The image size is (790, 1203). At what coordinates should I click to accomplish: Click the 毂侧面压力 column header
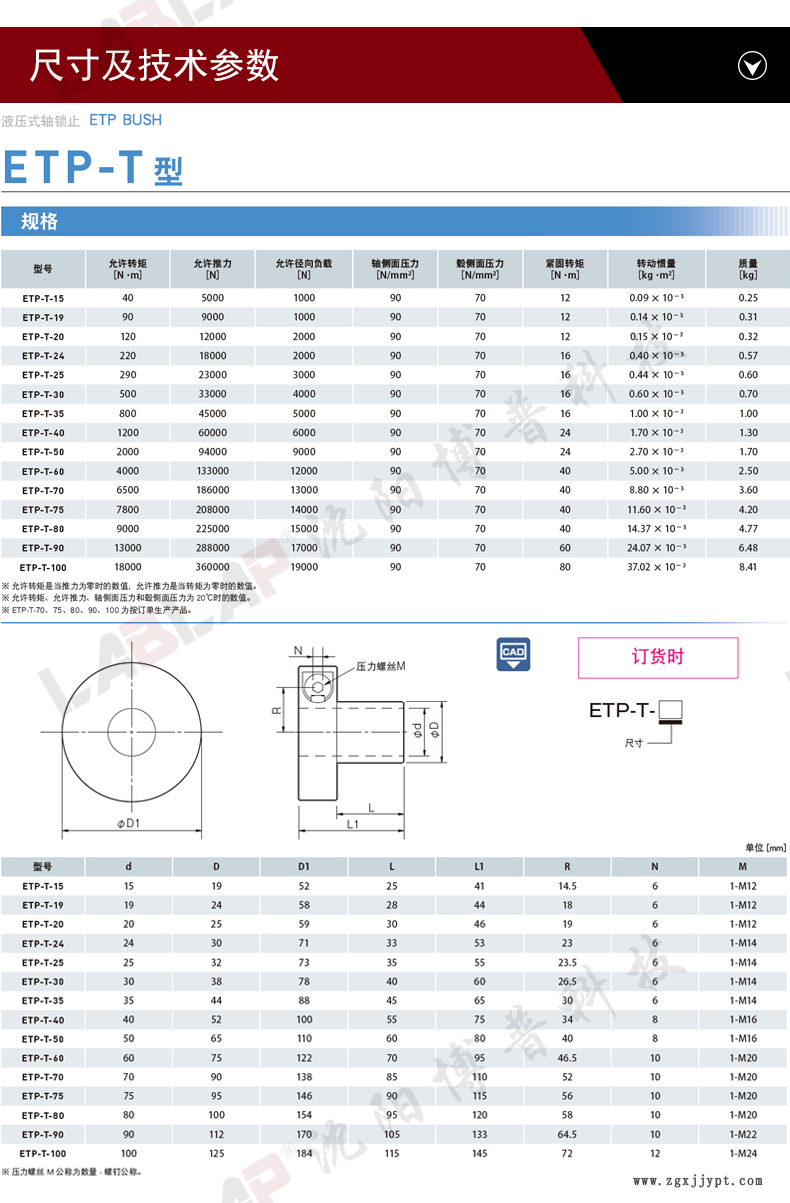pos(480,269)
